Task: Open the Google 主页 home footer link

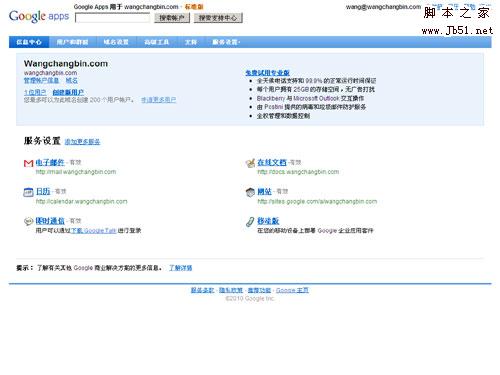Action: pos(292,290)
